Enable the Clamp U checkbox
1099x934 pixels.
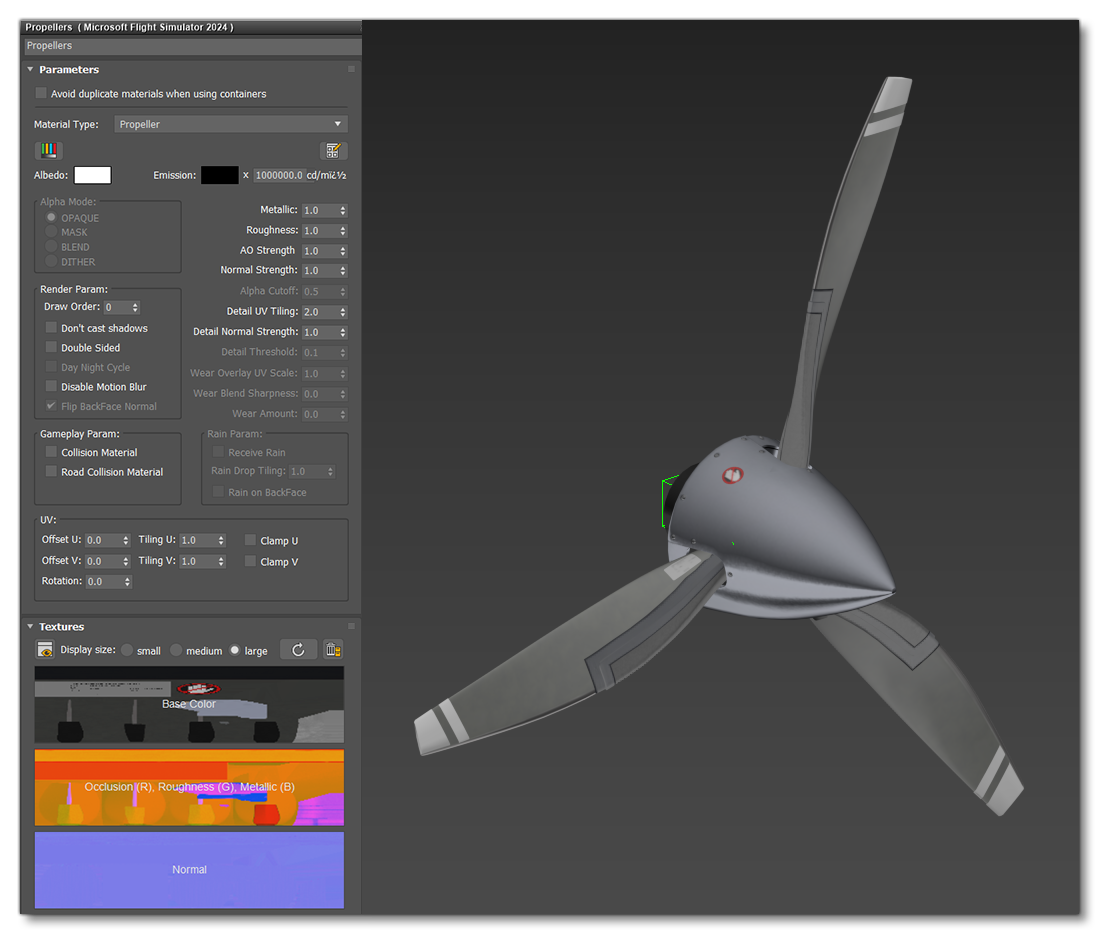pos(250,539)
